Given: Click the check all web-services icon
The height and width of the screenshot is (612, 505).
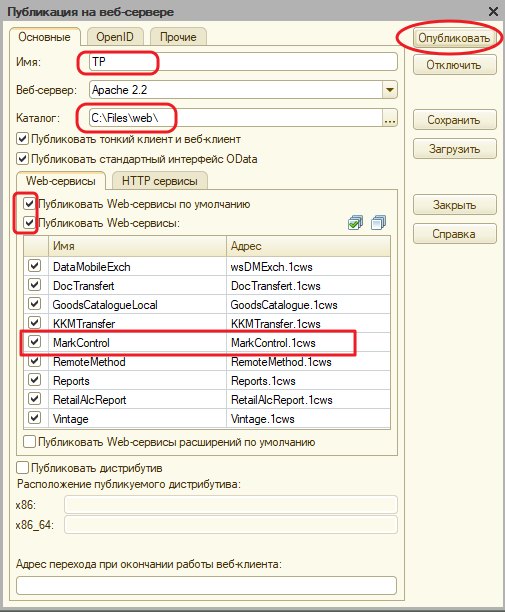Looking at the screenshot, I should tap(355, 223).
